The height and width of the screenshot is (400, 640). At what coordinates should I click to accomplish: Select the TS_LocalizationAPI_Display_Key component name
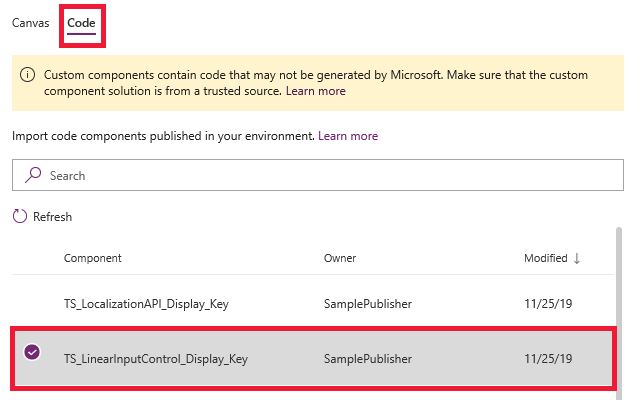(146, 304)
